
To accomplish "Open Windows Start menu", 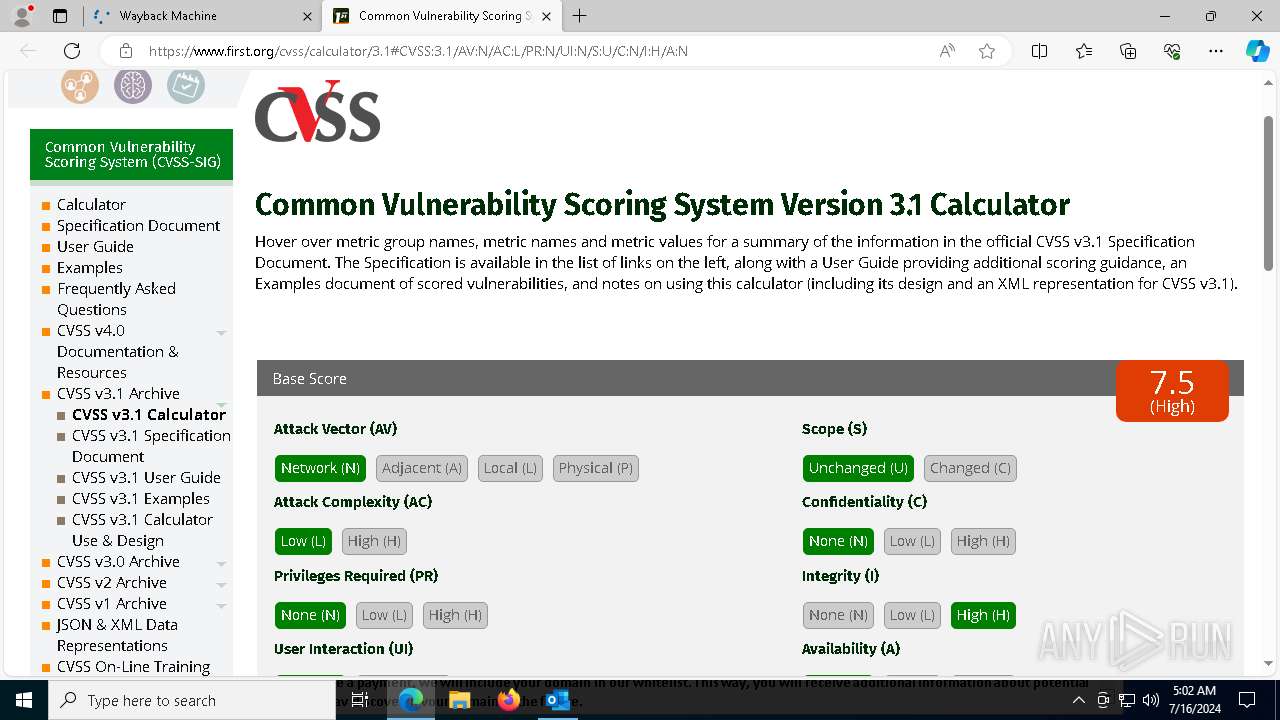I will point(24,700).
